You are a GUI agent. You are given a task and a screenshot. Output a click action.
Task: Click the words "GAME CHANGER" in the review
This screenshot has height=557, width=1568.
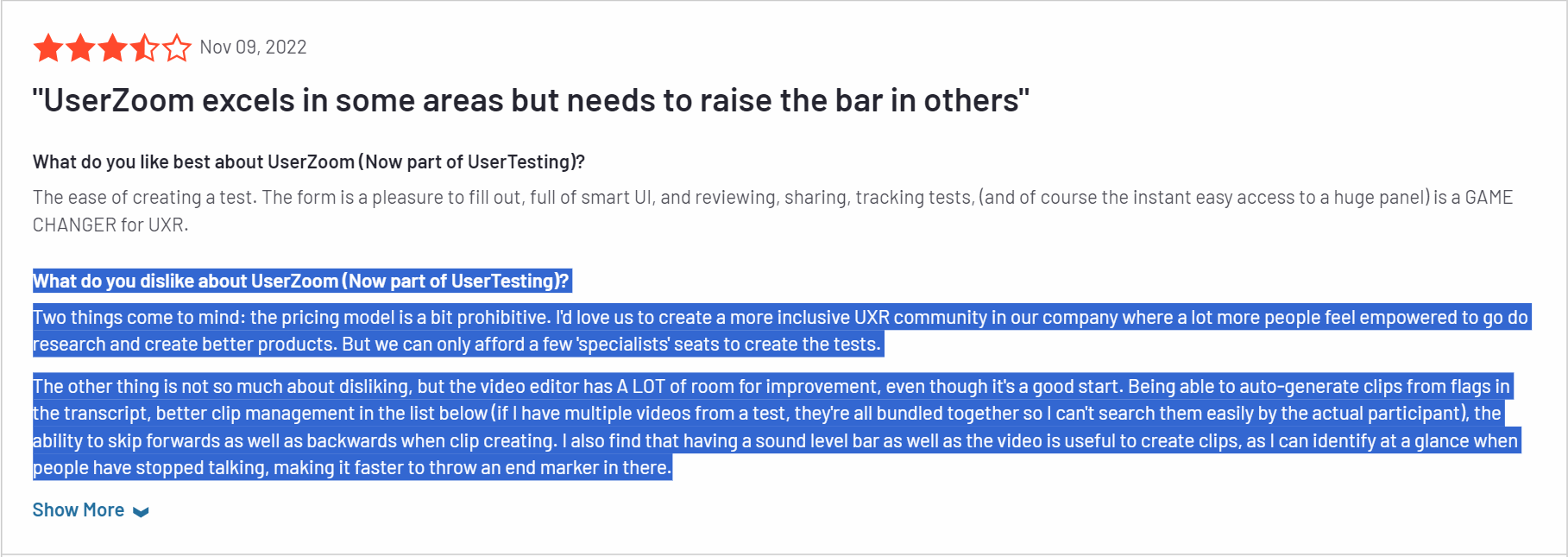[1488, 198]
